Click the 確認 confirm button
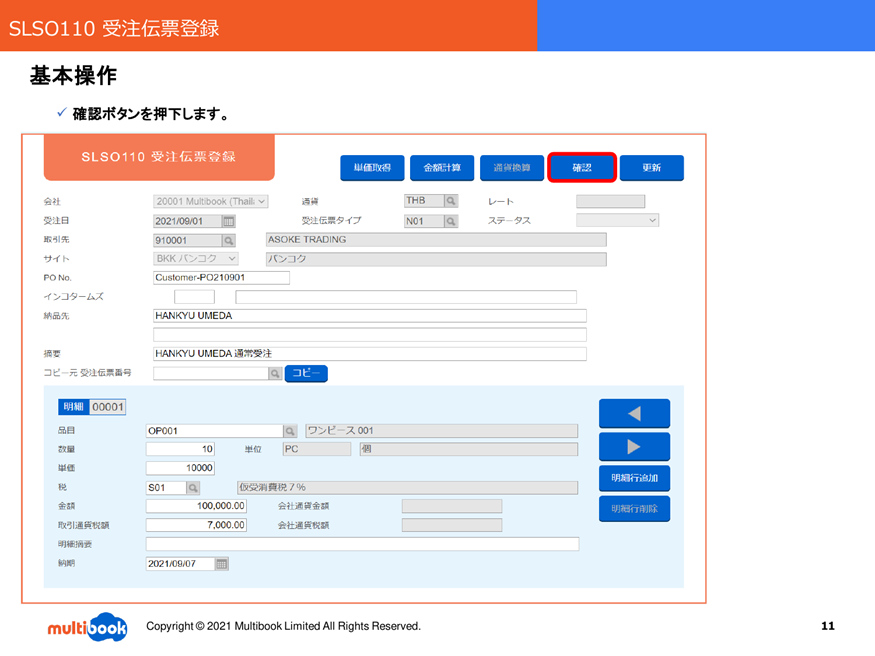 (582, 167)
